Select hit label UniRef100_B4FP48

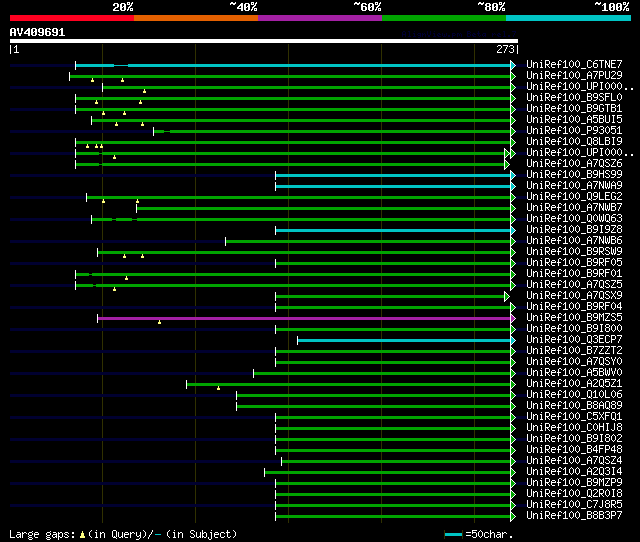tap(574, 450)
